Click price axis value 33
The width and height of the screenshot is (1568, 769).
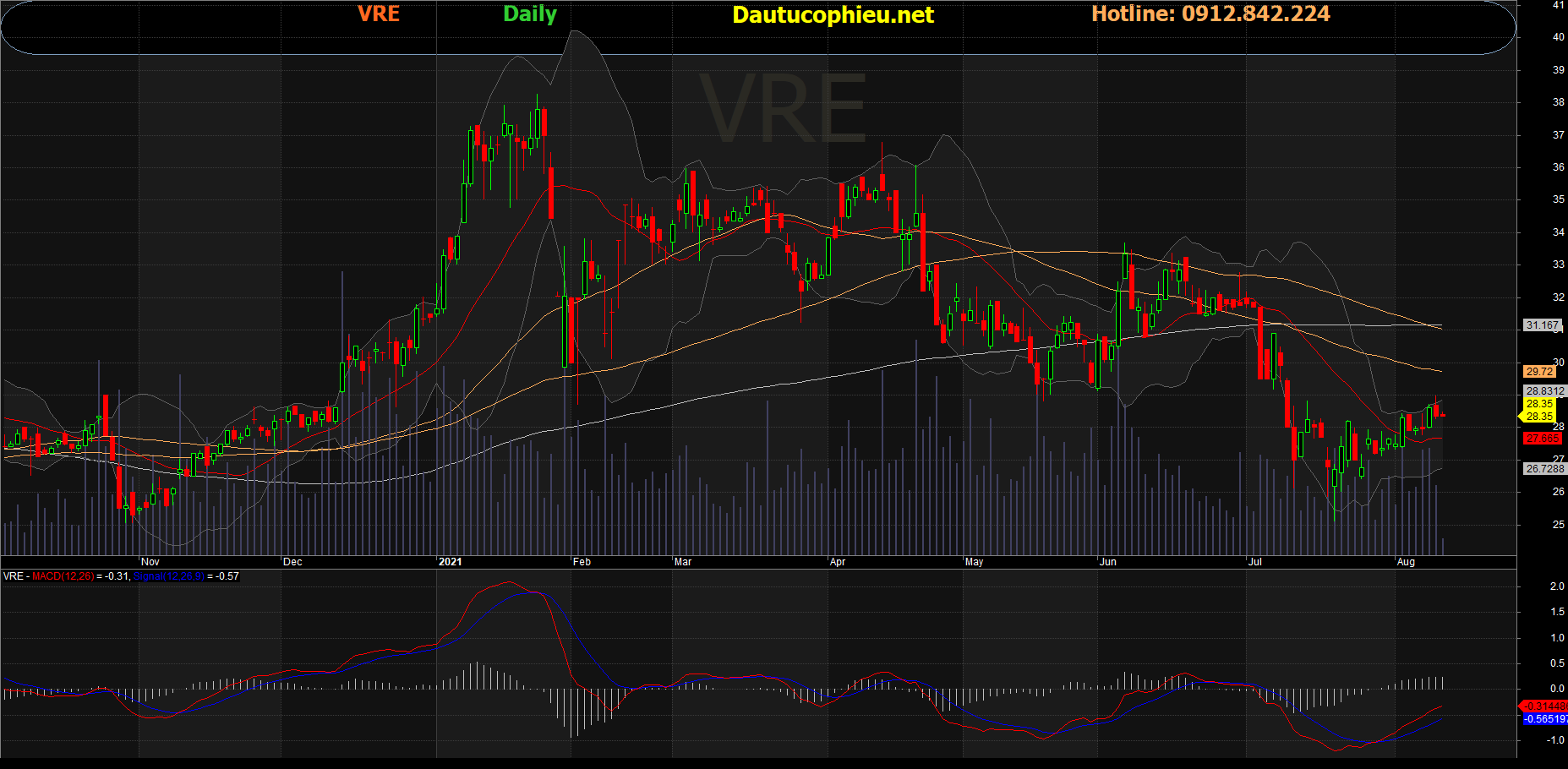click(x=1558, y=265)
